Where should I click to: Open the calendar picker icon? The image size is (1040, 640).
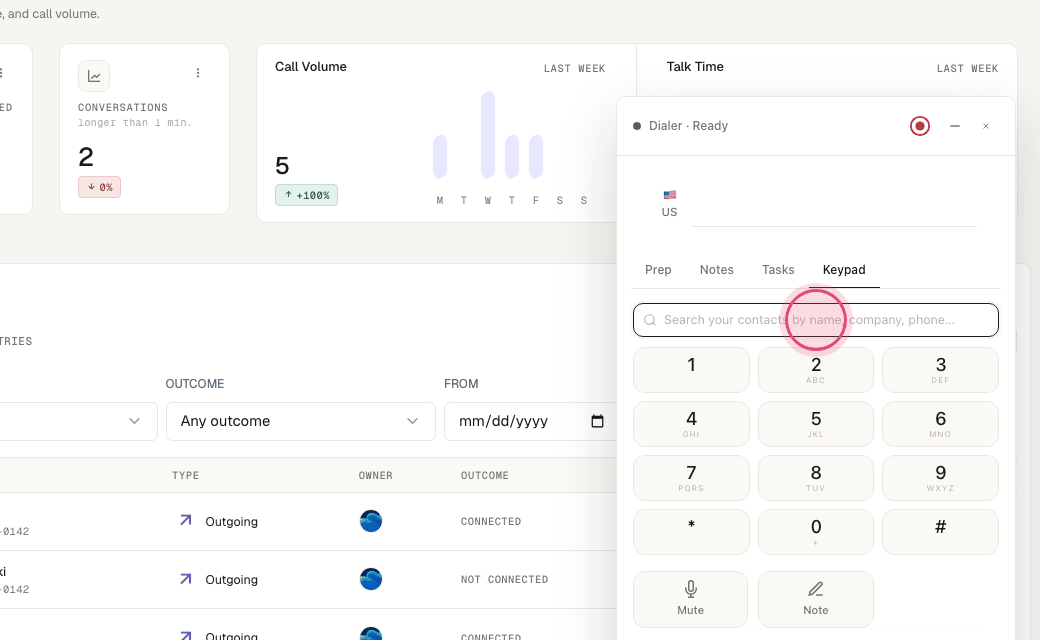tap(597, 421)
